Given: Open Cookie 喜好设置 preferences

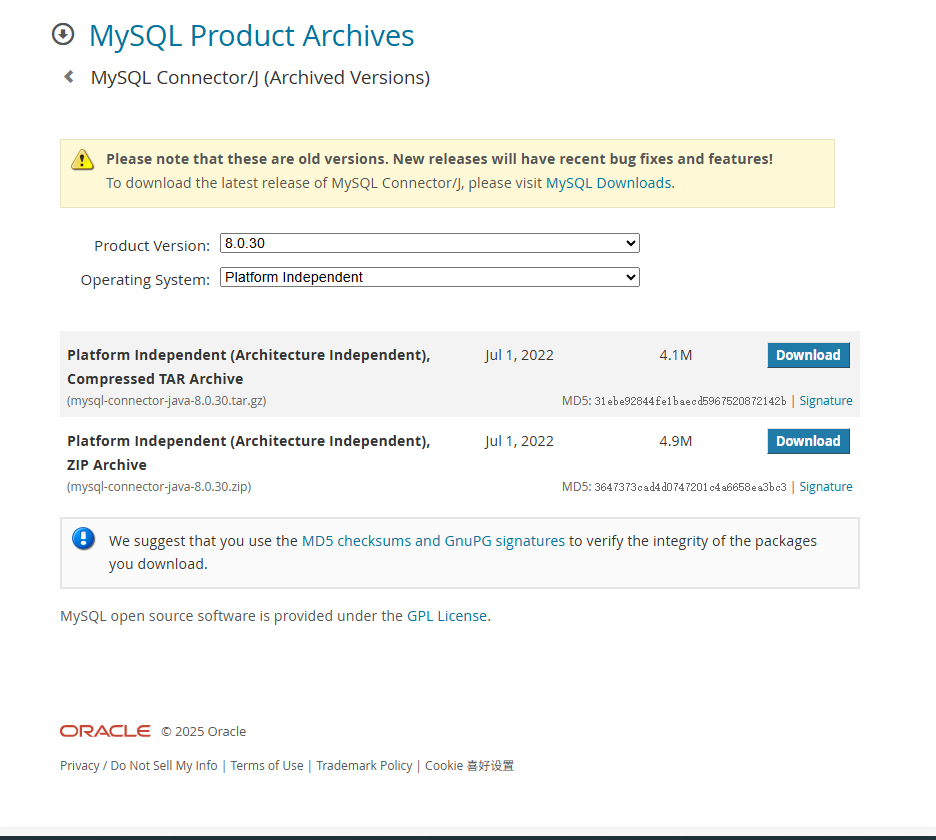Looking at the screenshot, I should click(x=469, y=766).
